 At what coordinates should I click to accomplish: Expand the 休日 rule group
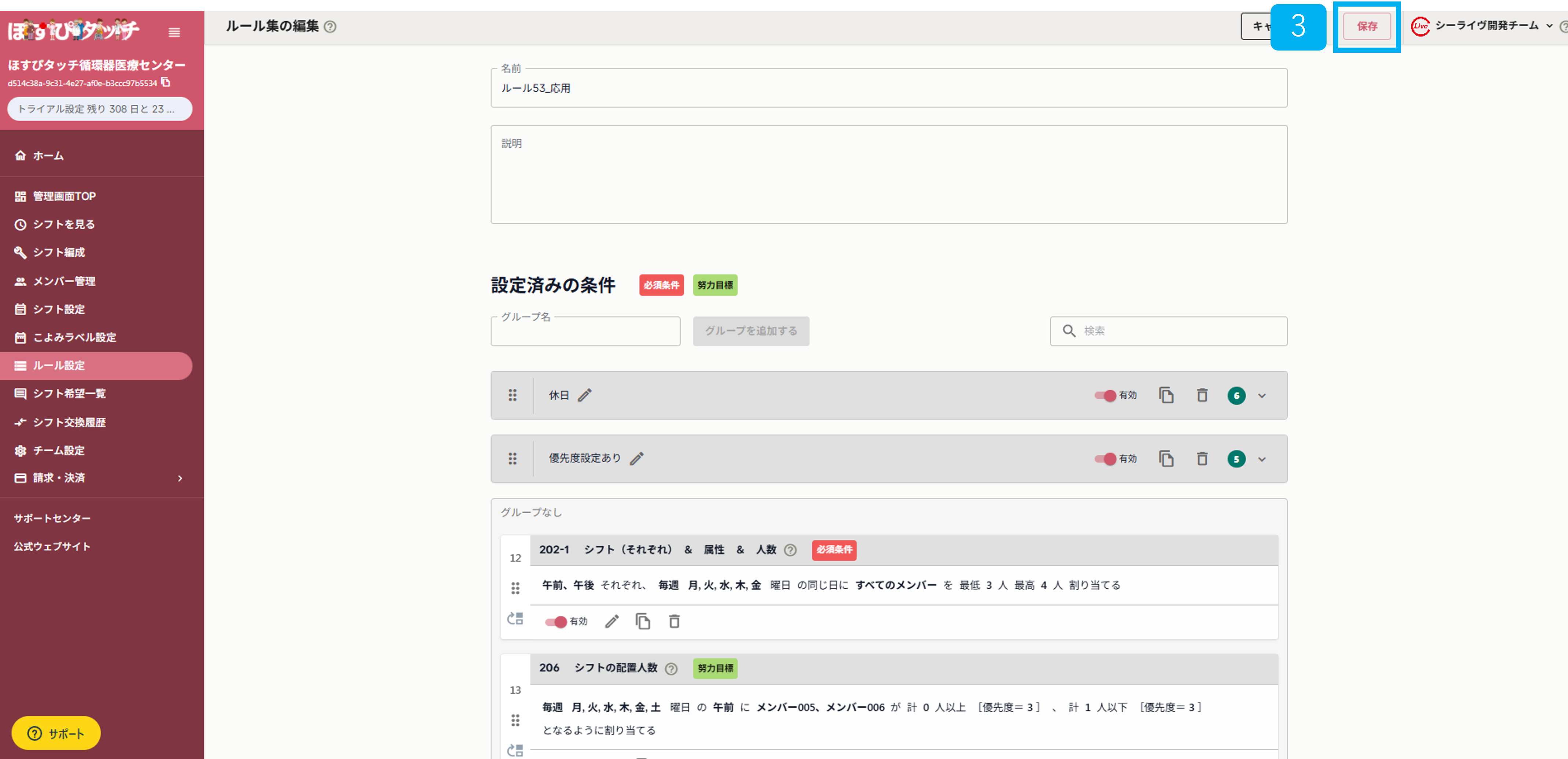tap(1261, 395)
